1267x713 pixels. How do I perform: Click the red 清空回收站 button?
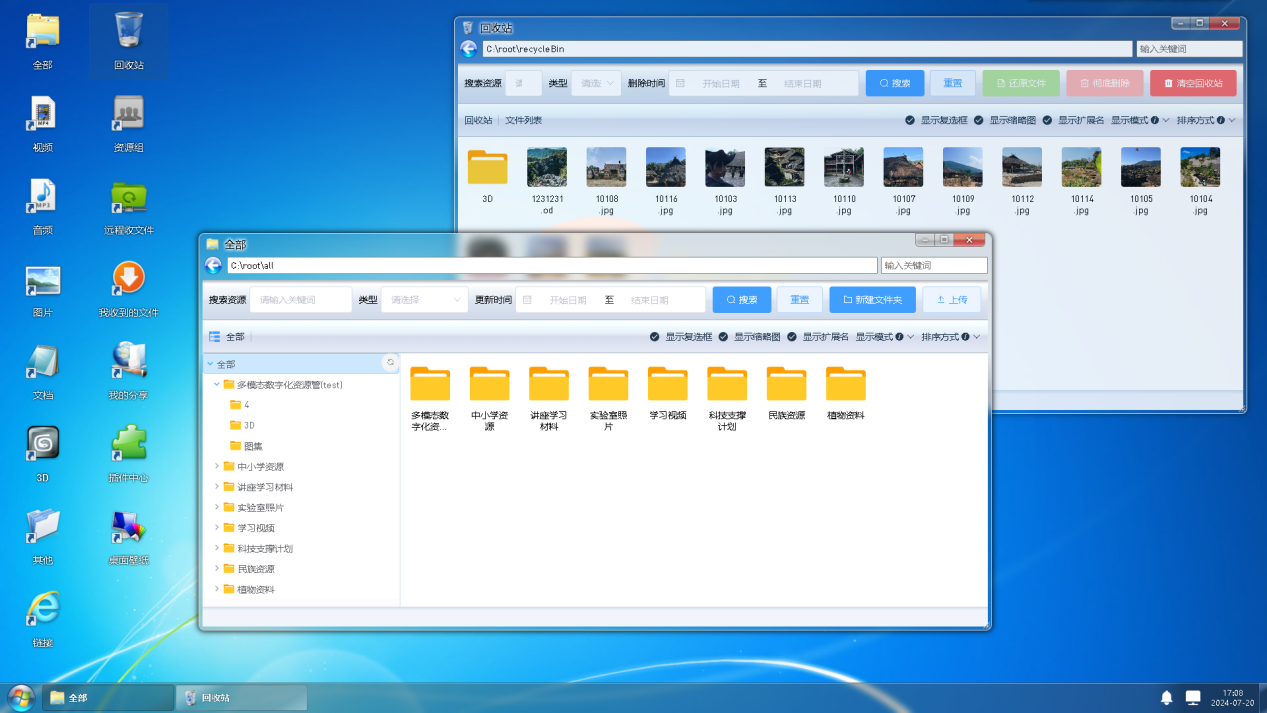1193,83
